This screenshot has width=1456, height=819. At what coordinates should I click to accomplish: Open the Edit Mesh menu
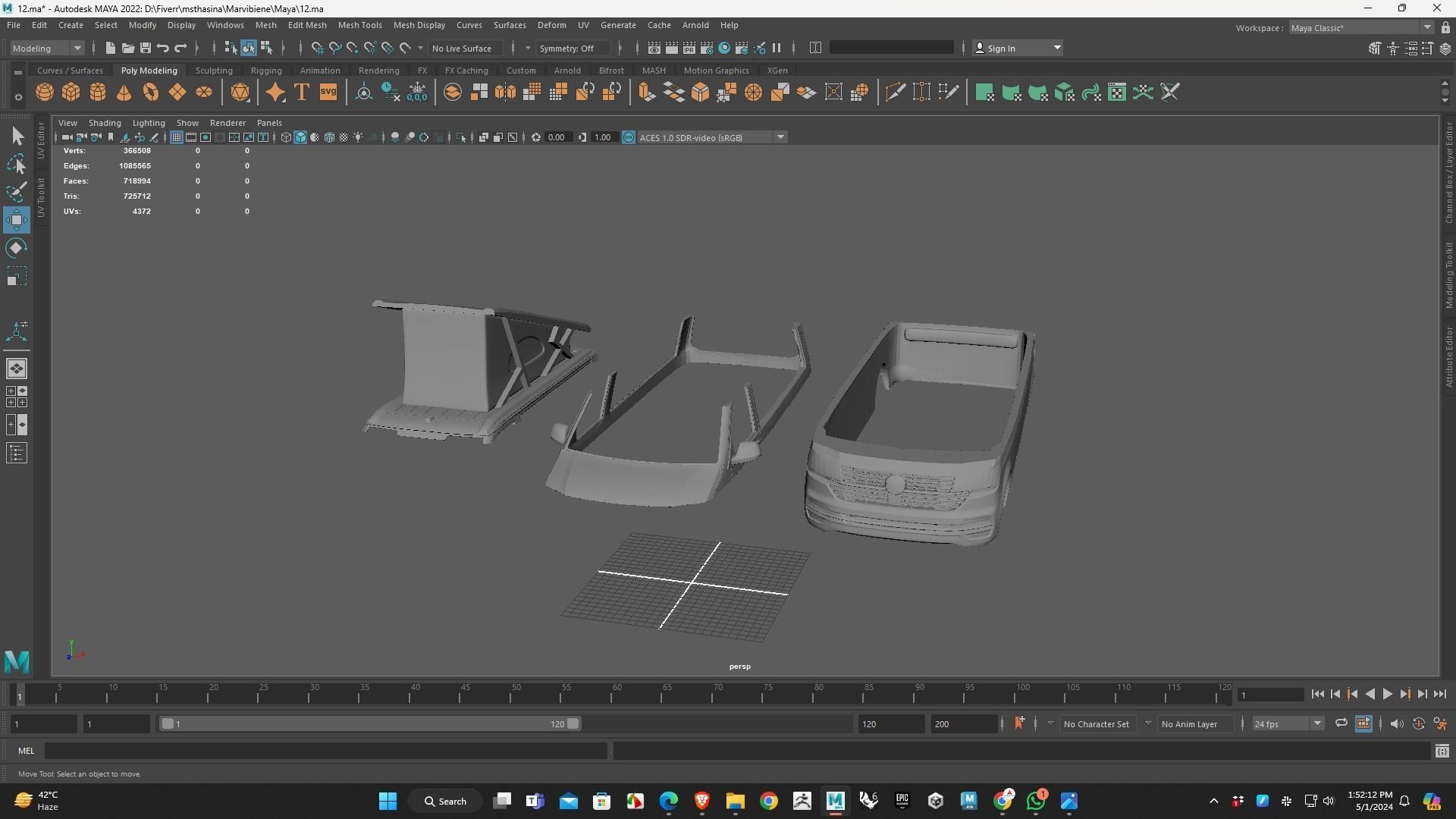point(307,25)
